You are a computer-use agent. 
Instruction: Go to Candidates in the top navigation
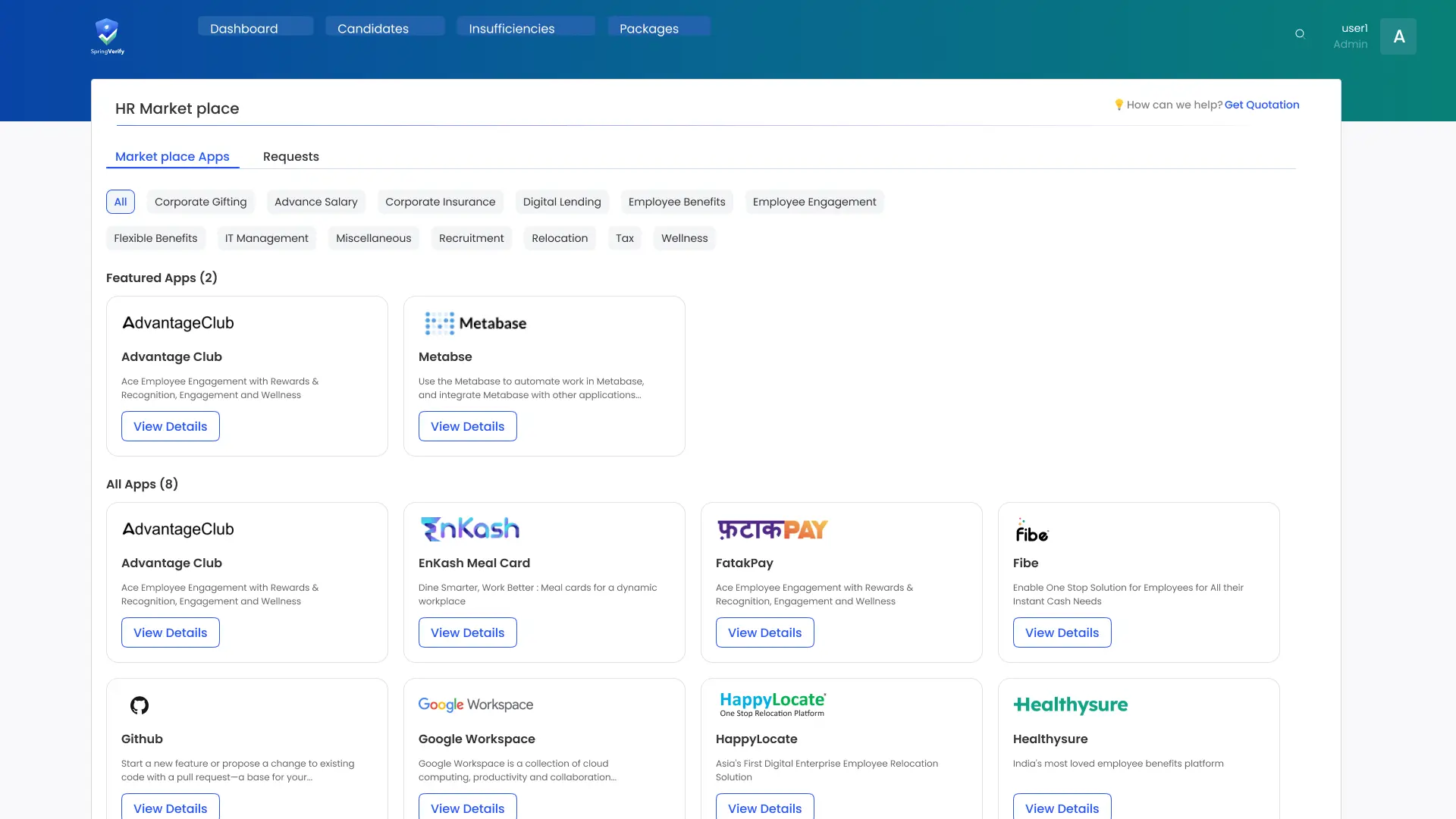[385, 28]
